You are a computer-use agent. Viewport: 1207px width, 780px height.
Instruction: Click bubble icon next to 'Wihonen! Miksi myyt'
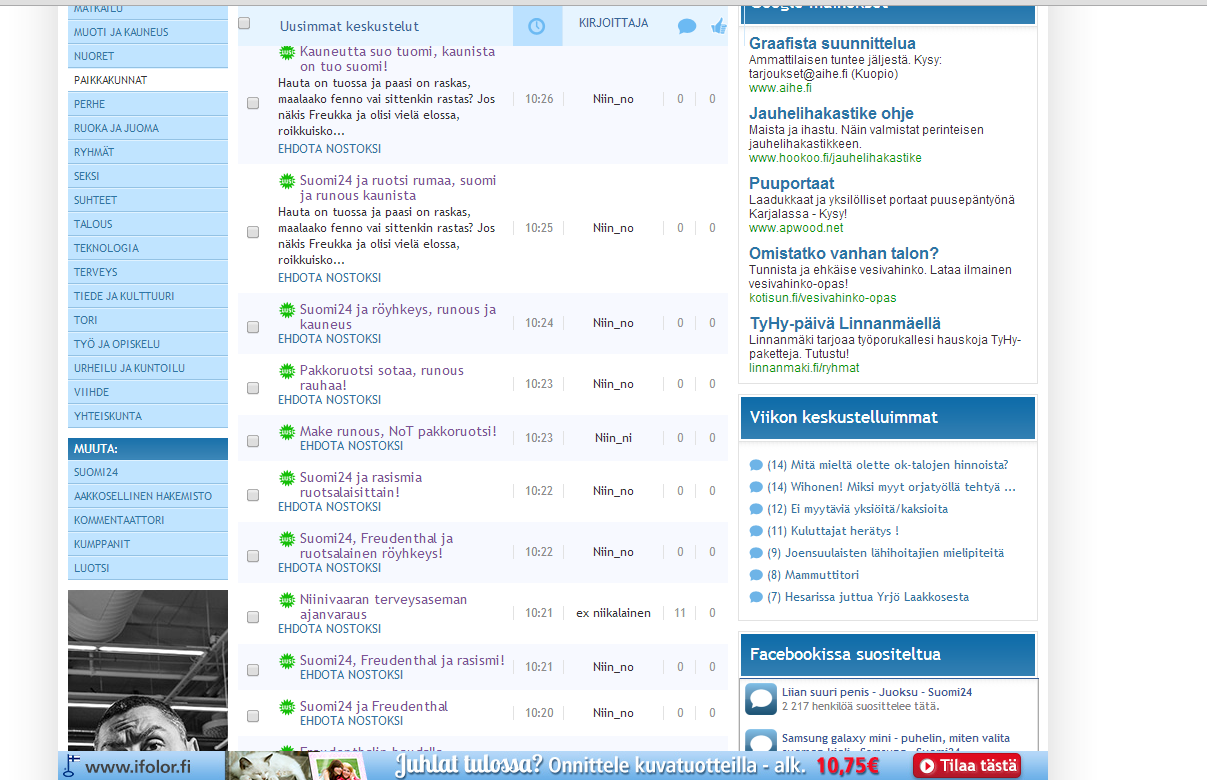pos(756,487)
